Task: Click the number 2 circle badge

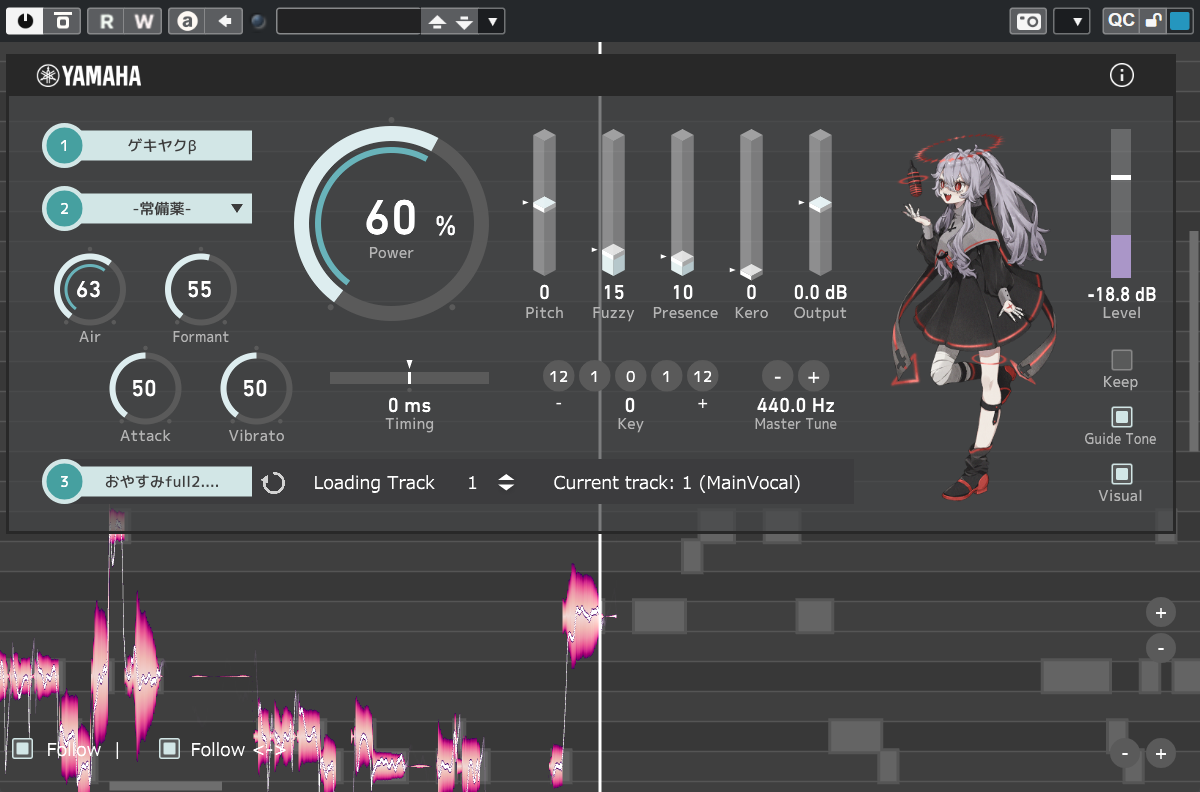Action: (x=64, y=209)
